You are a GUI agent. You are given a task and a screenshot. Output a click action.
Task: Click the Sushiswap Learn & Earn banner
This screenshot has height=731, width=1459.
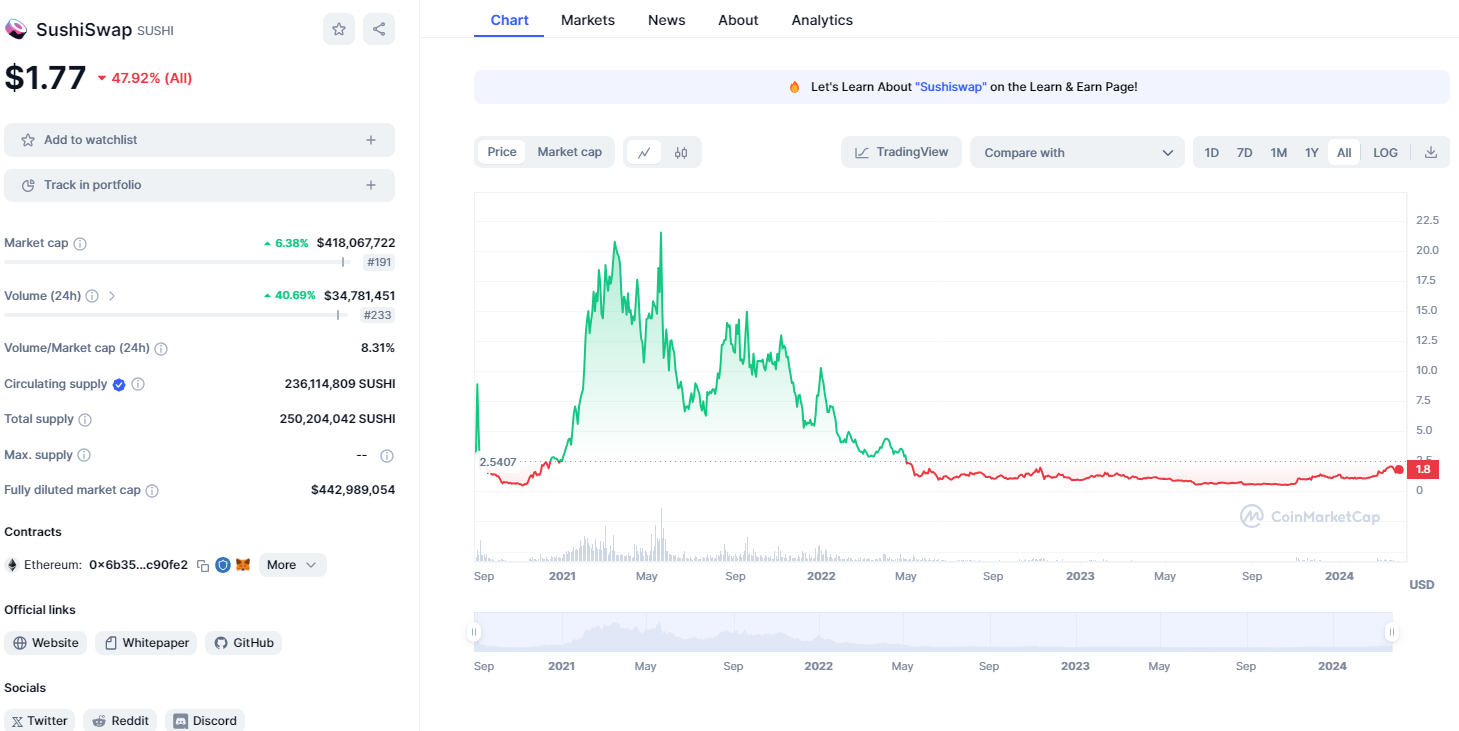[x=961, y=87]
